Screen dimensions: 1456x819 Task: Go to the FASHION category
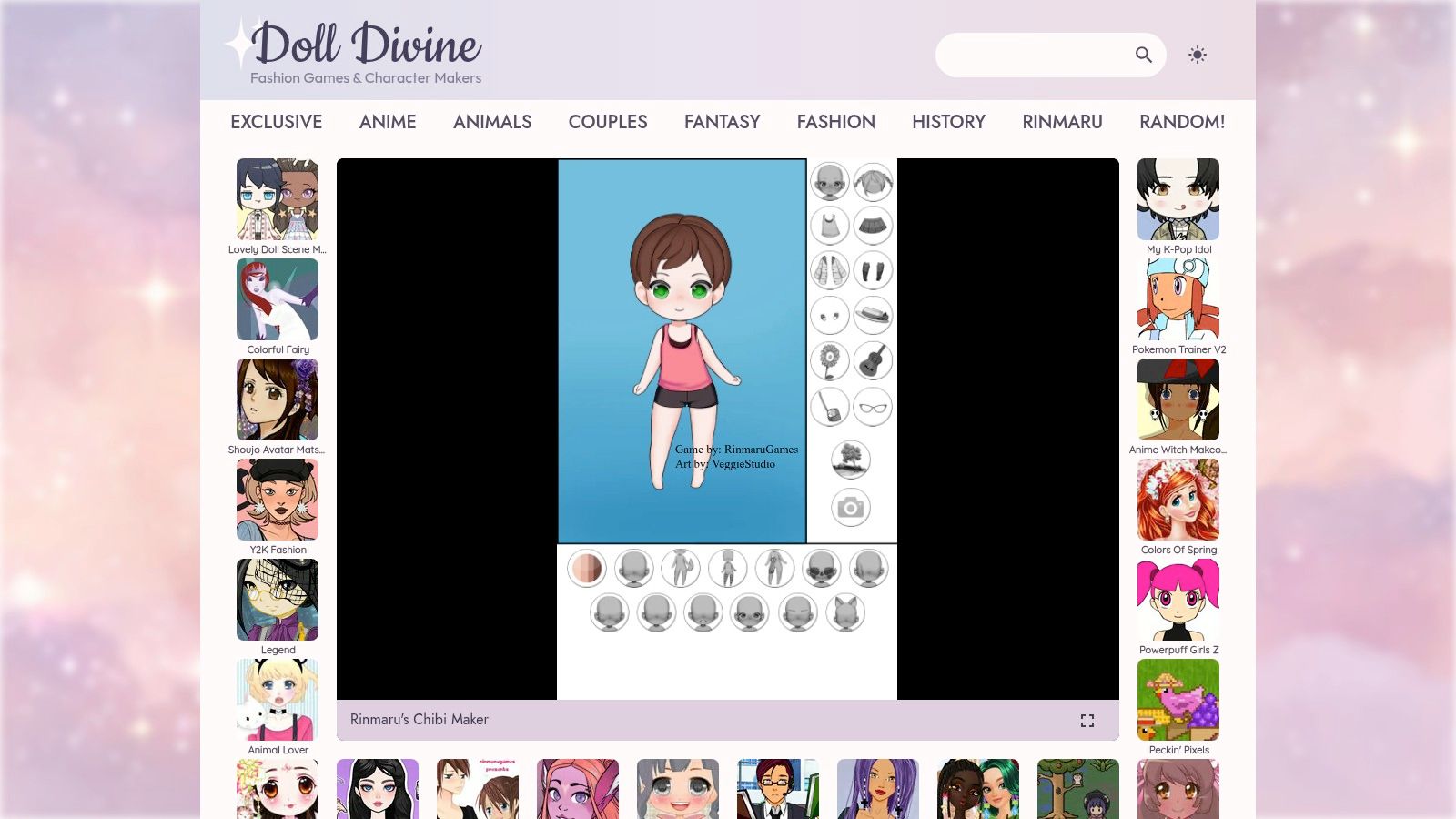(836, 122)
